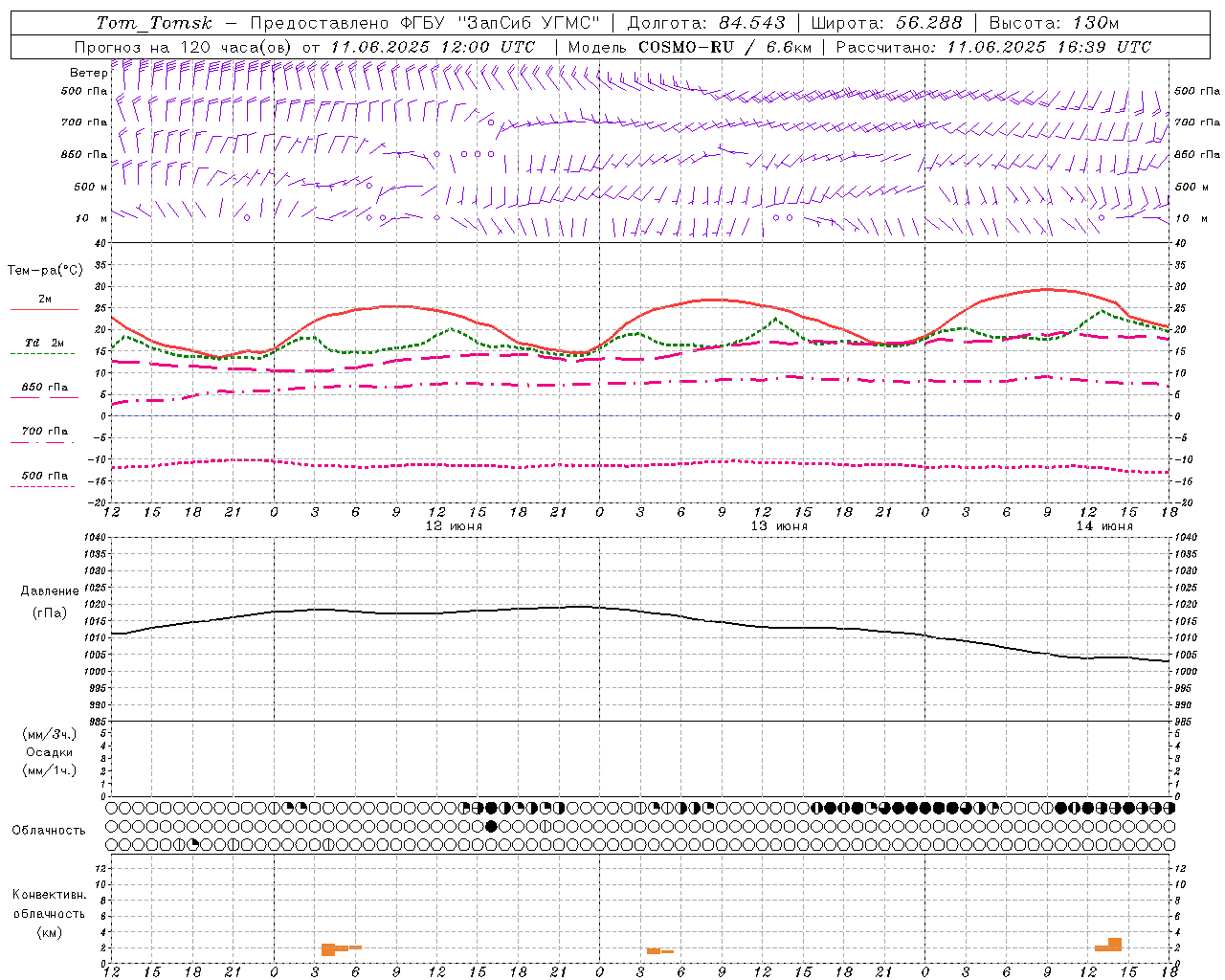1225x980 pixels.
Task: Click the green dashed line under 'Td 2м'
Action: 43,354
